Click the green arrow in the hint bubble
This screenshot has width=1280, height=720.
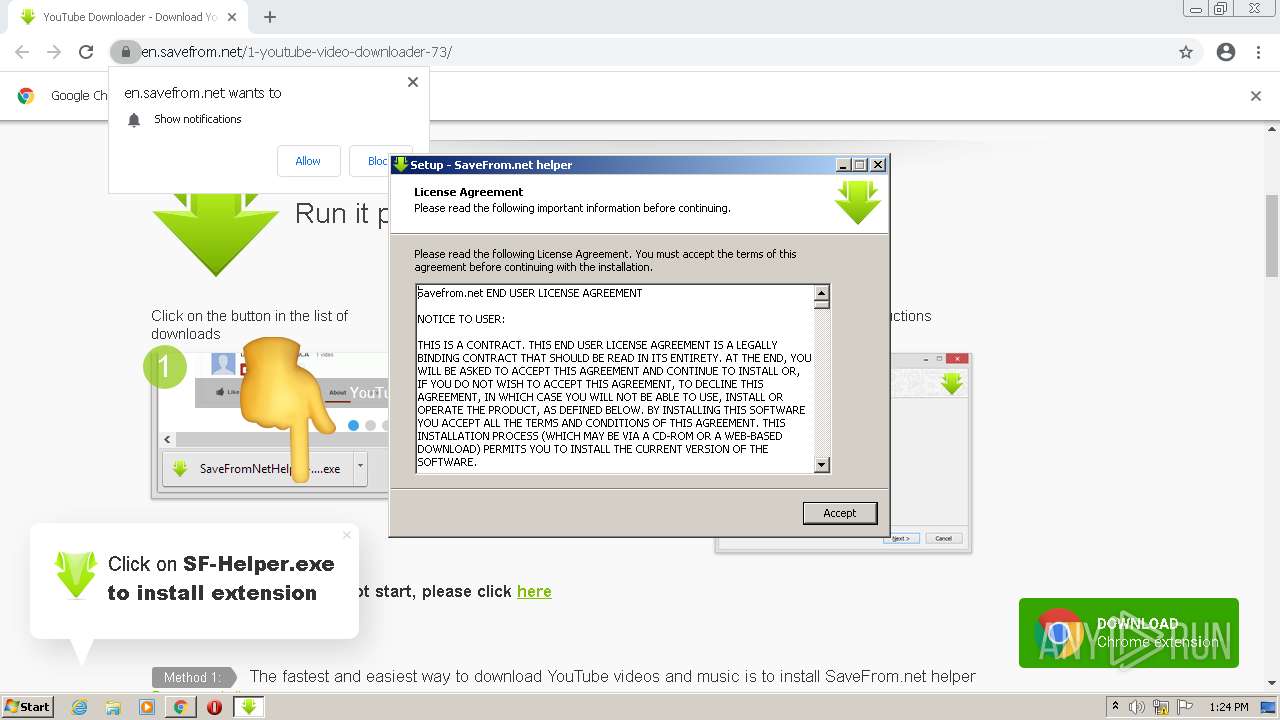76,575
